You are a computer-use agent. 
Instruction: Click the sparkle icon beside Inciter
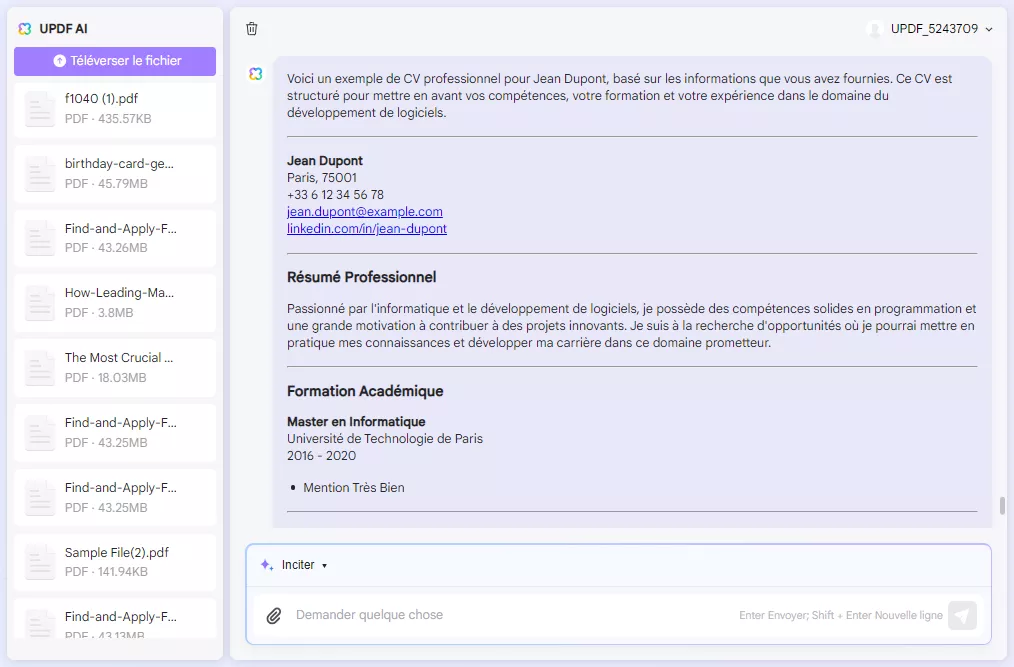(x=264, y=565)
